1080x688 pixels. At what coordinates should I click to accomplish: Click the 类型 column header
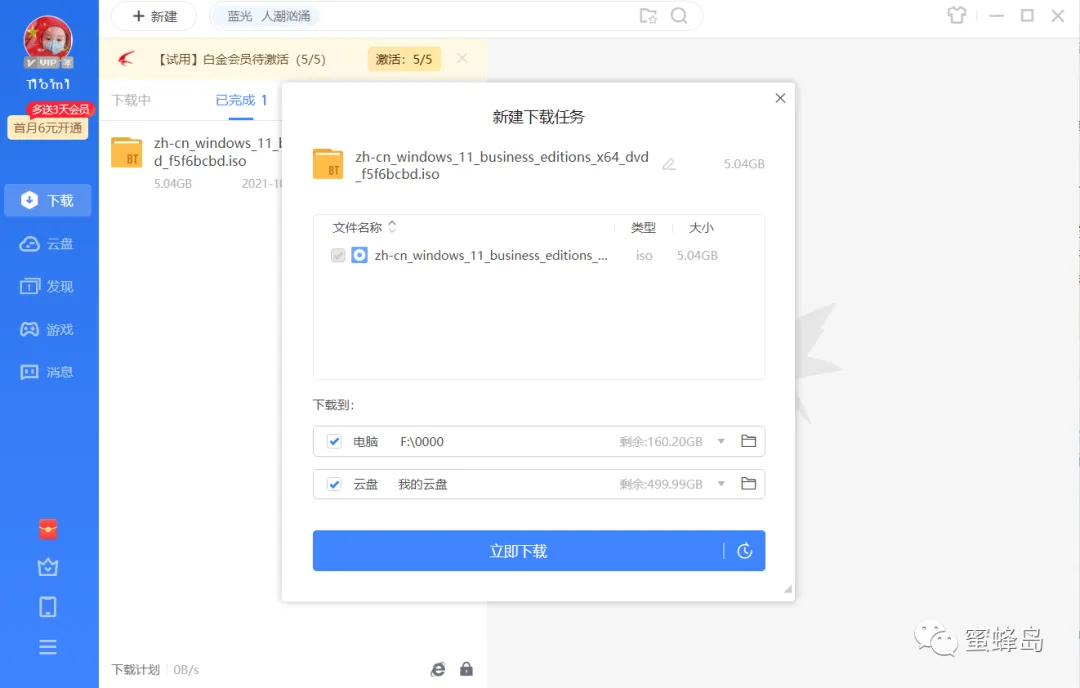(643, 227)
